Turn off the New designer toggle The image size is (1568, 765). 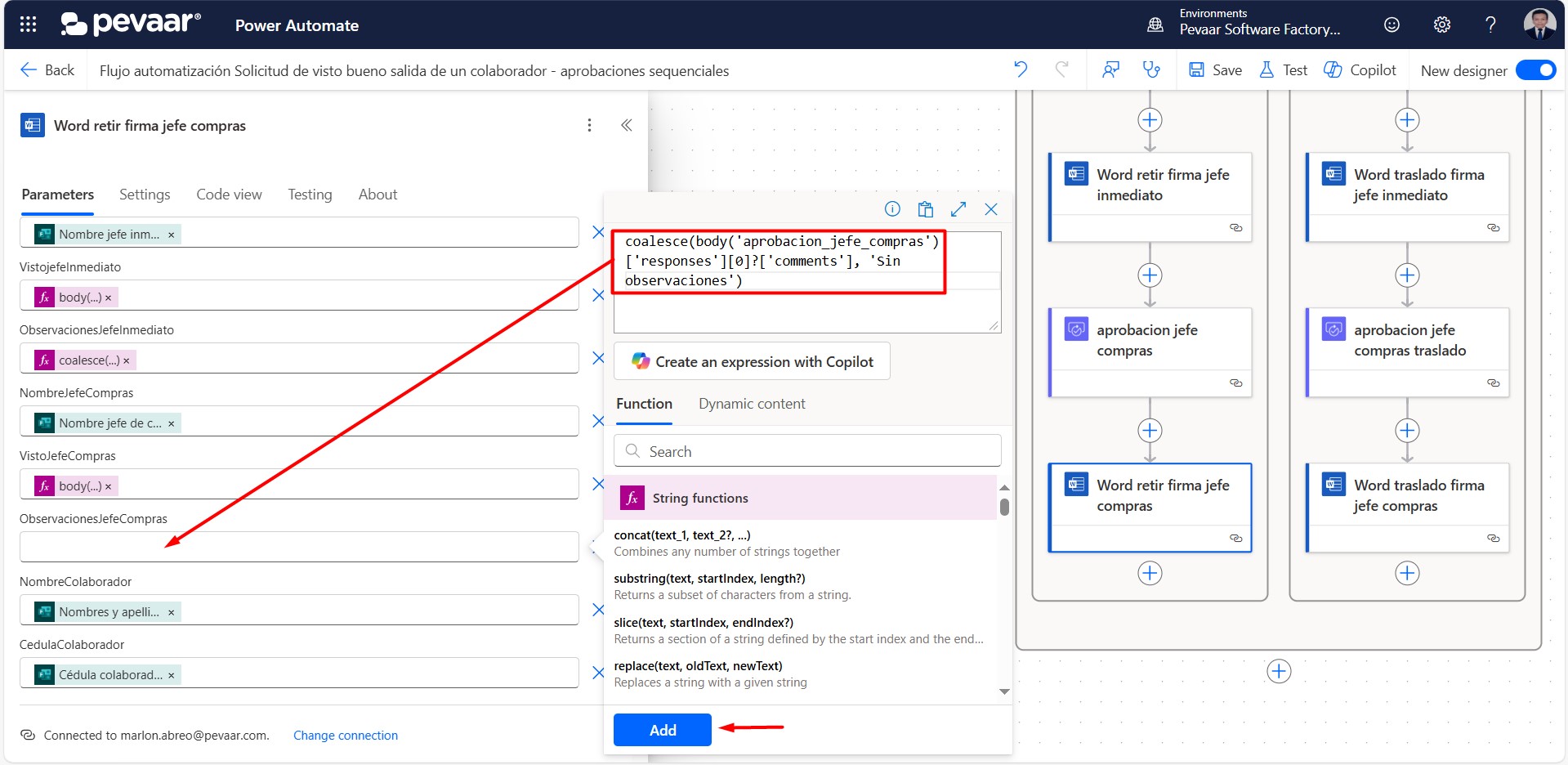[1535, 70]
